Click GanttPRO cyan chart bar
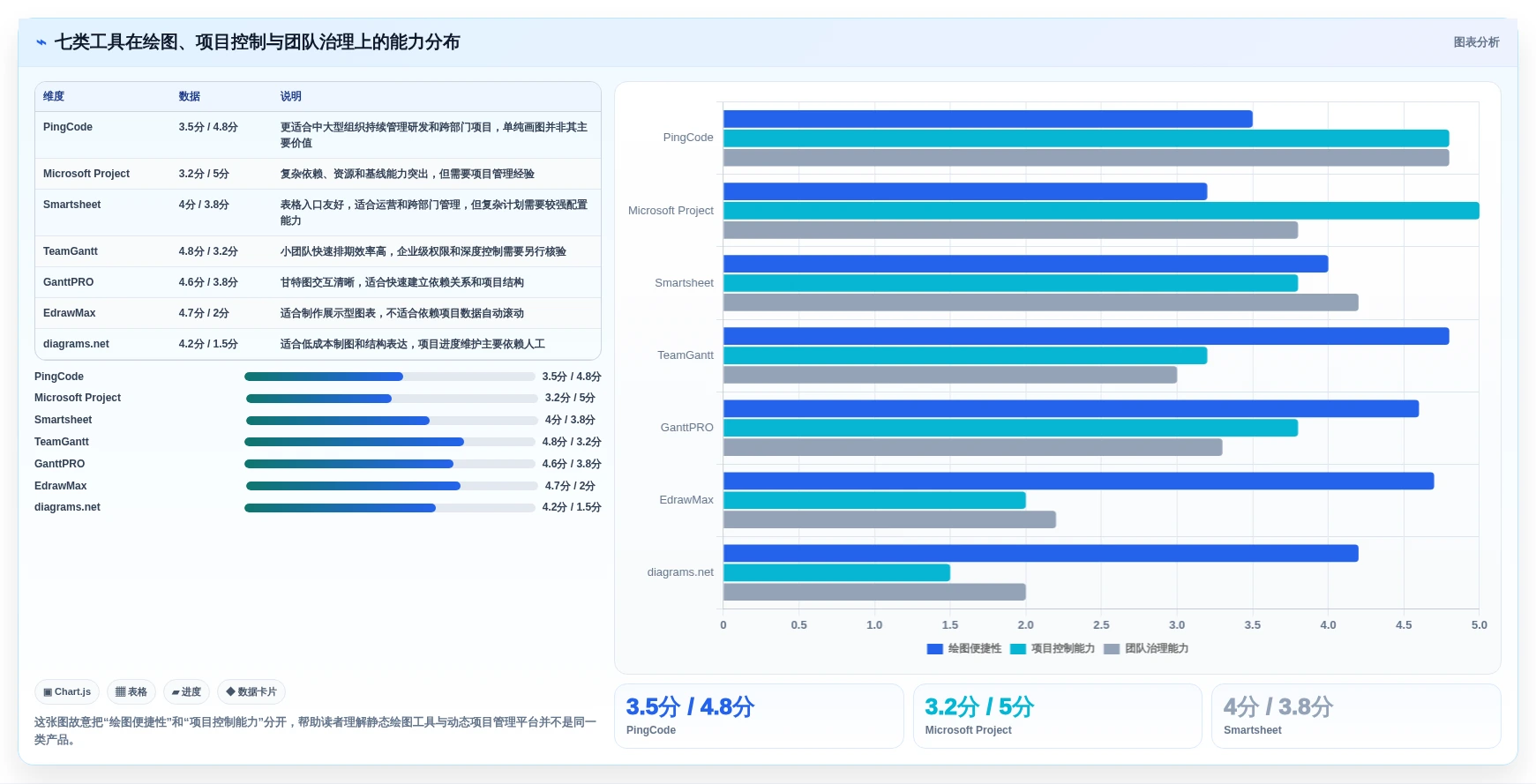This screenshot has width=1536, height=784. pos(1010,428)
